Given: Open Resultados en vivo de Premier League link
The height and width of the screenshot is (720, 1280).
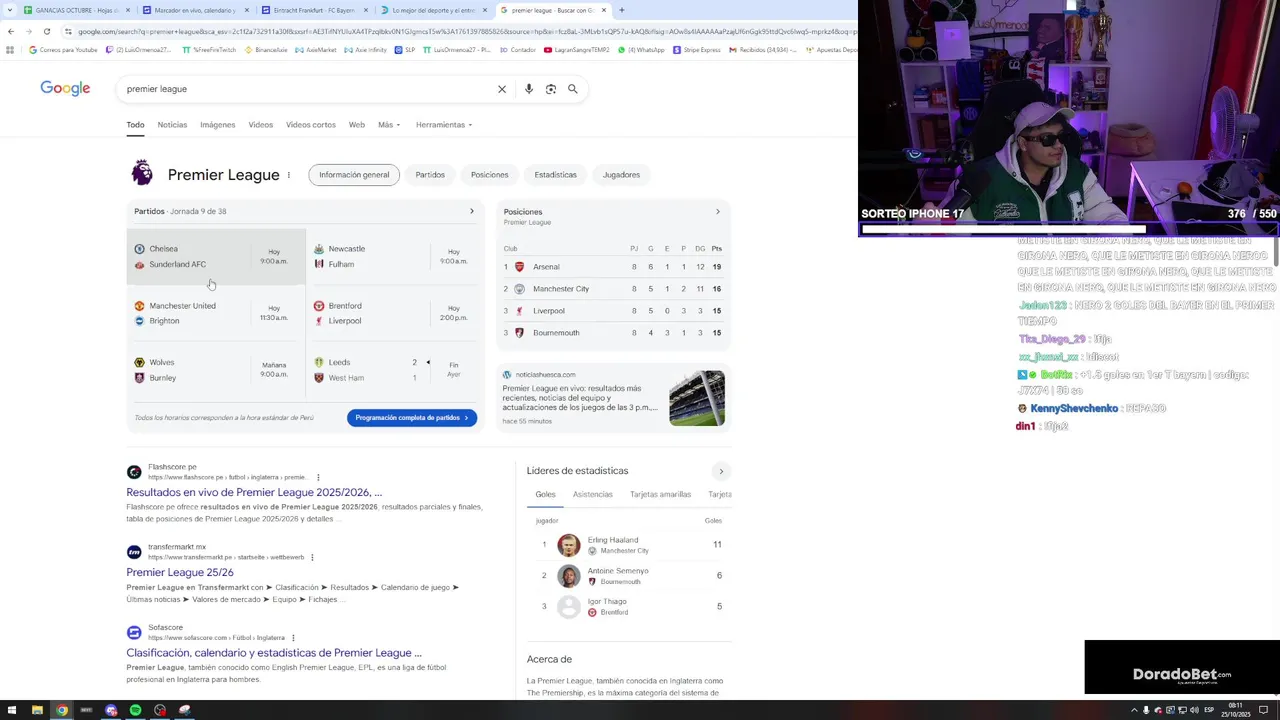Looking at the screenshot, I should (254, 492).
